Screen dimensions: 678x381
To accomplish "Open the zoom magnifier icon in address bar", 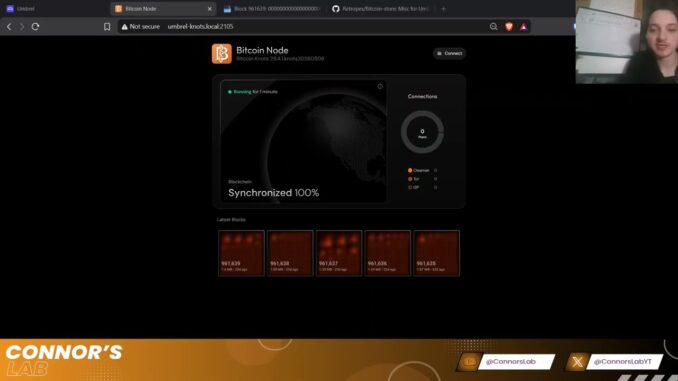I will (x=493, y=27).
